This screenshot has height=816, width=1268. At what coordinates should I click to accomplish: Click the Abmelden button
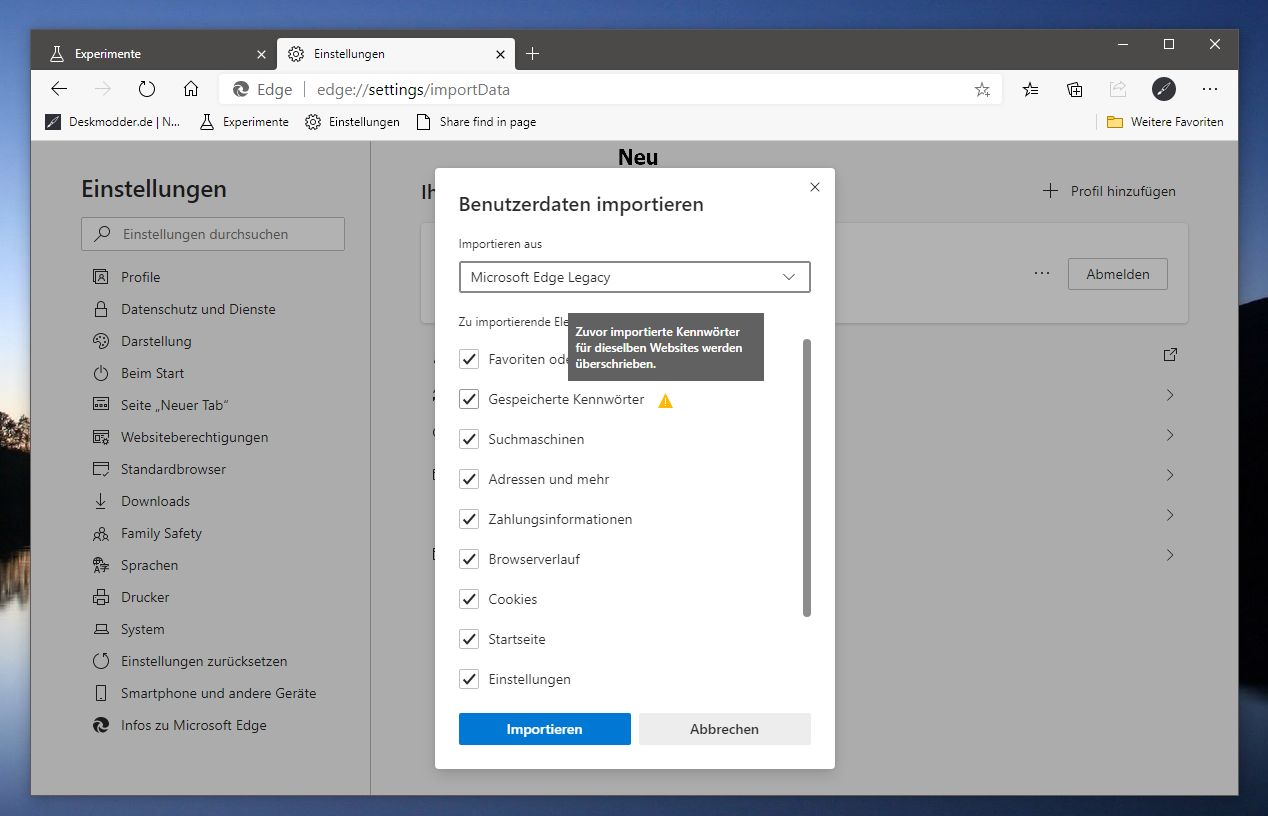coord(1118,274)
